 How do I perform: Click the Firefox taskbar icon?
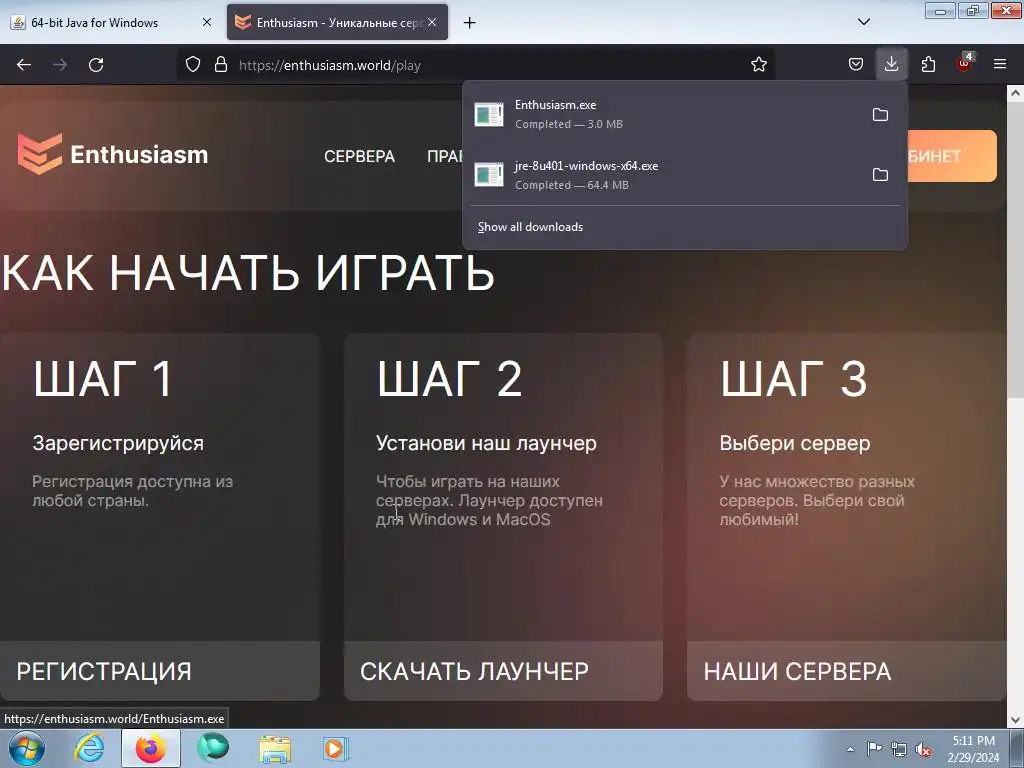tap(150, 748)
